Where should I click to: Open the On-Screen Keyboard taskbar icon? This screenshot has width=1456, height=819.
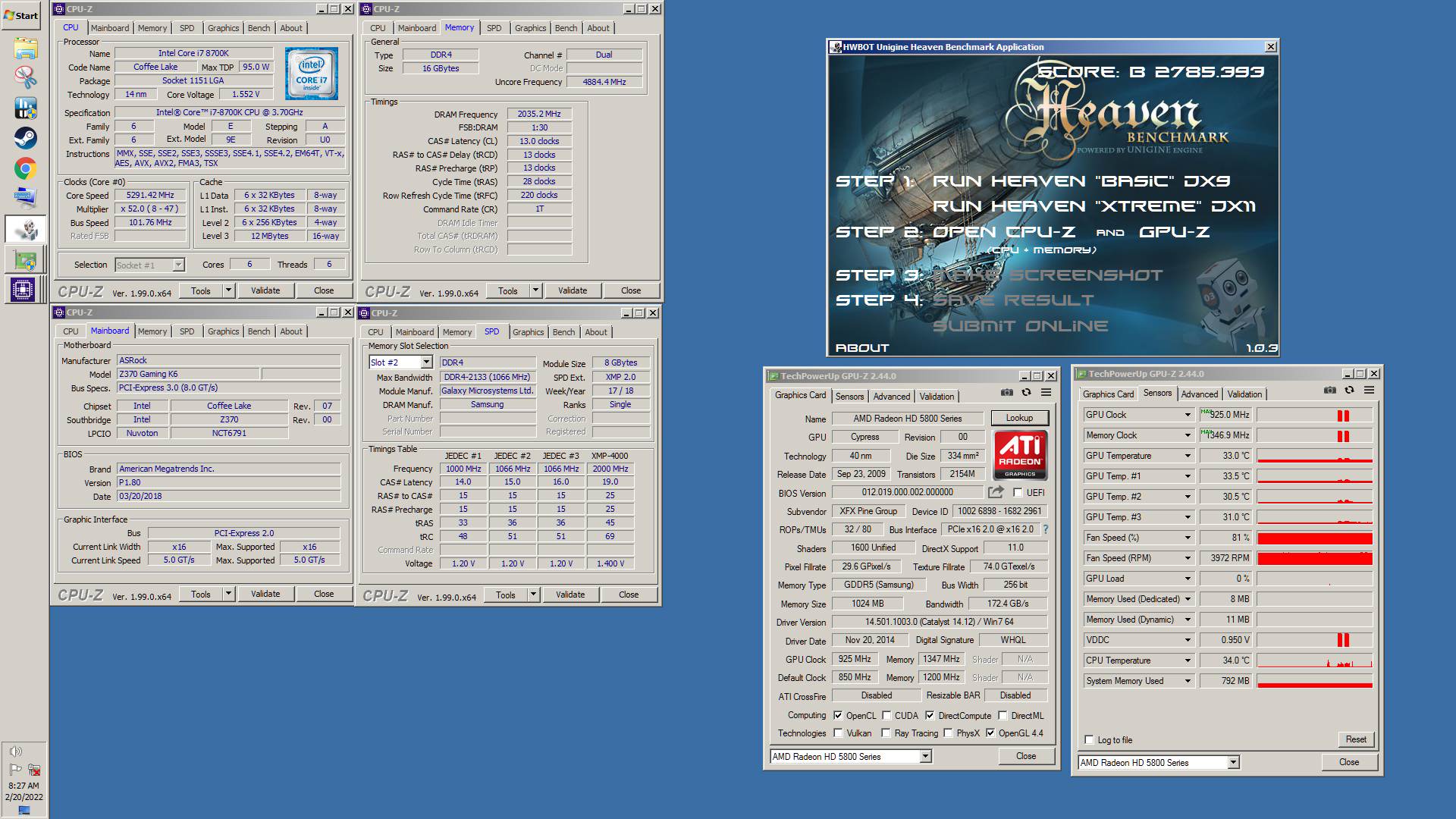point(25,198)
